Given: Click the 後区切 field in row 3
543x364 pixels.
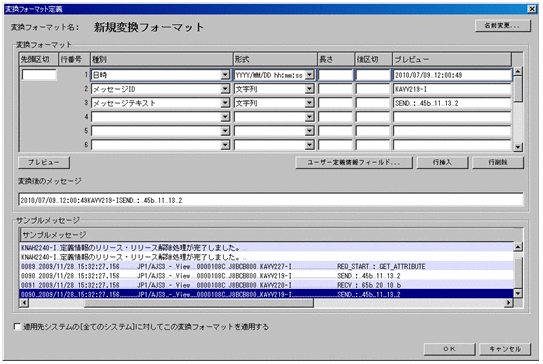Looking at the screenshot, I should [373, 103].
